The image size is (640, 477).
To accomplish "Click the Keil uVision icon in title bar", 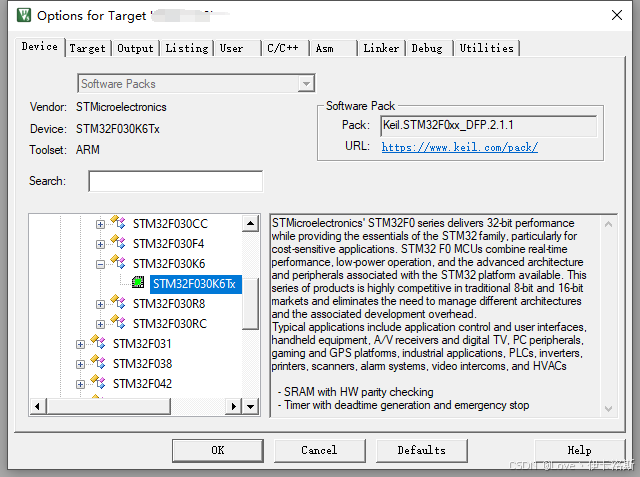I will (x=24, y=16).
